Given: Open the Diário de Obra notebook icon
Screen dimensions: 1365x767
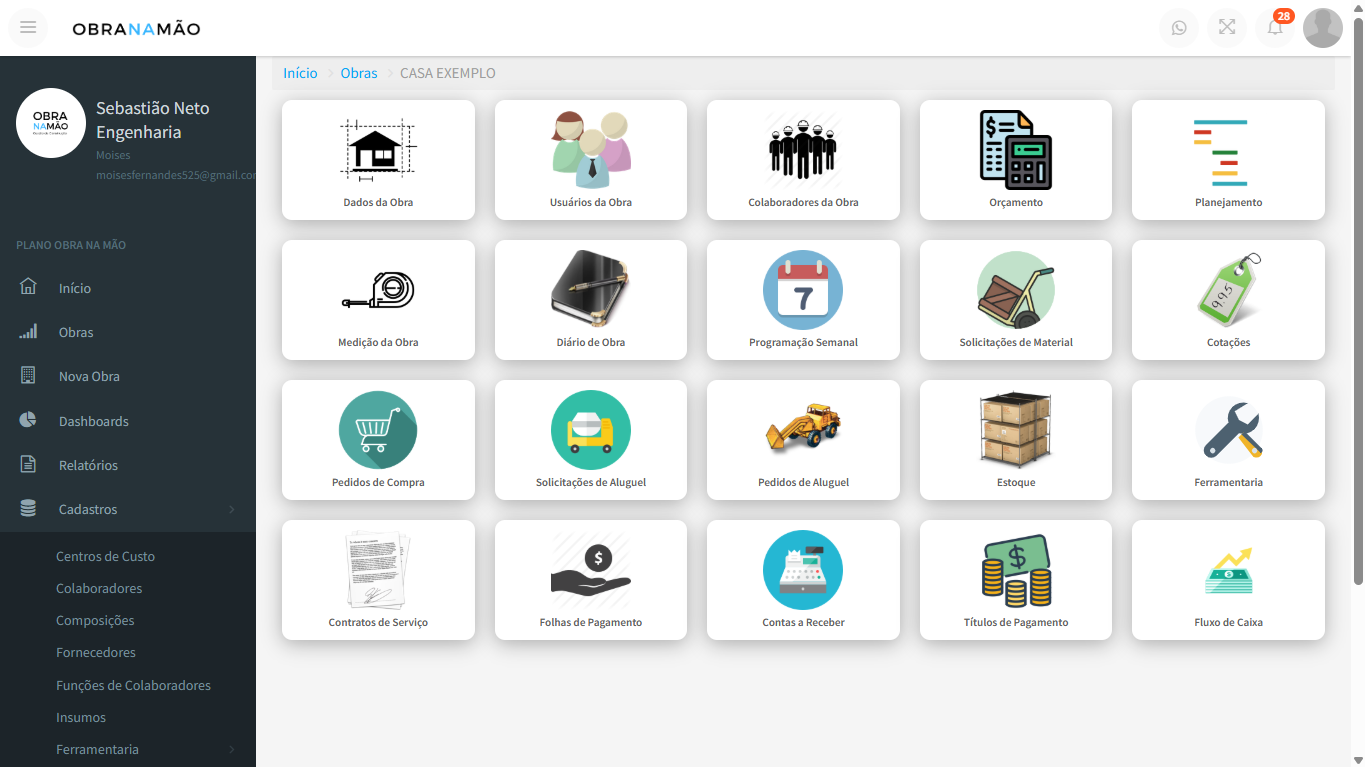Looking at the screenshot, I should pos(591,289).
